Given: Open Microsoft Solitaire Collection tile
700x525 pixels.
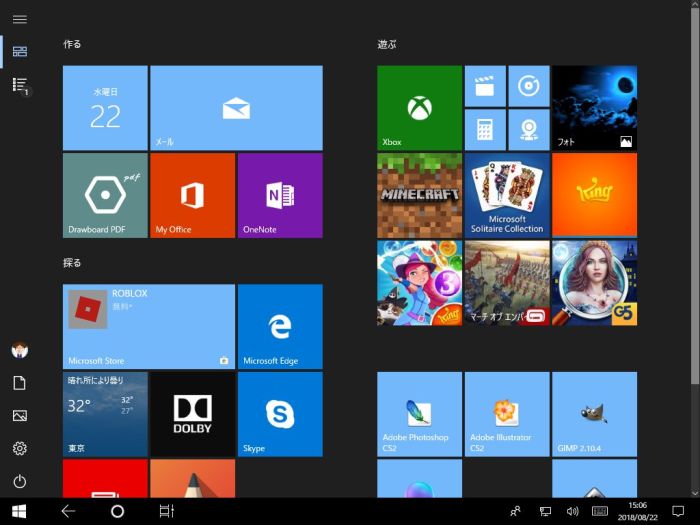Looking at the screenshot, I should 507,194.
